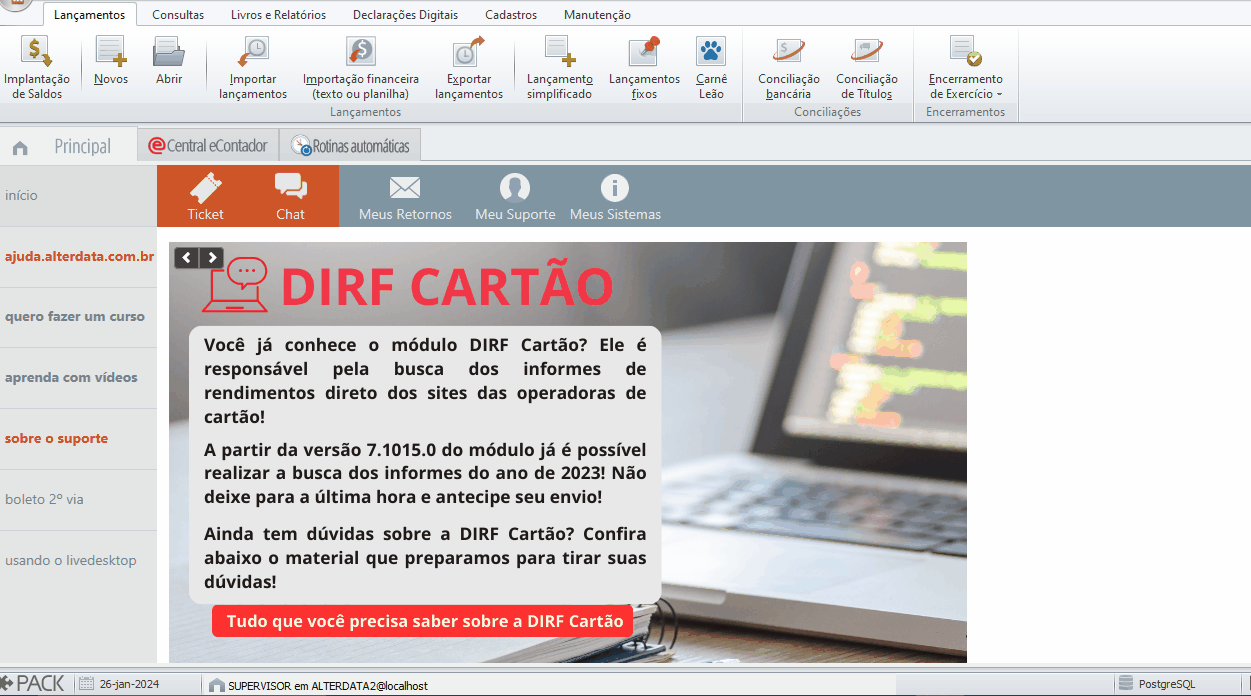Open the Abrir folder icon
Viewport: 1251px width, 696px height.
coord(169,60)
